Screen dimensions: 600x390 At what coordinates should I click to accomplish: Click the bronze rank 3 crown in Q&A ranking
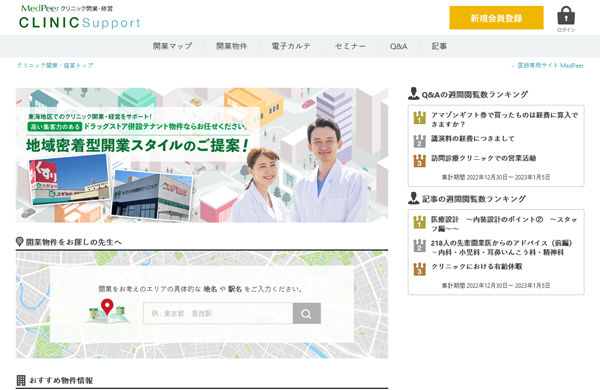point(419,161)
